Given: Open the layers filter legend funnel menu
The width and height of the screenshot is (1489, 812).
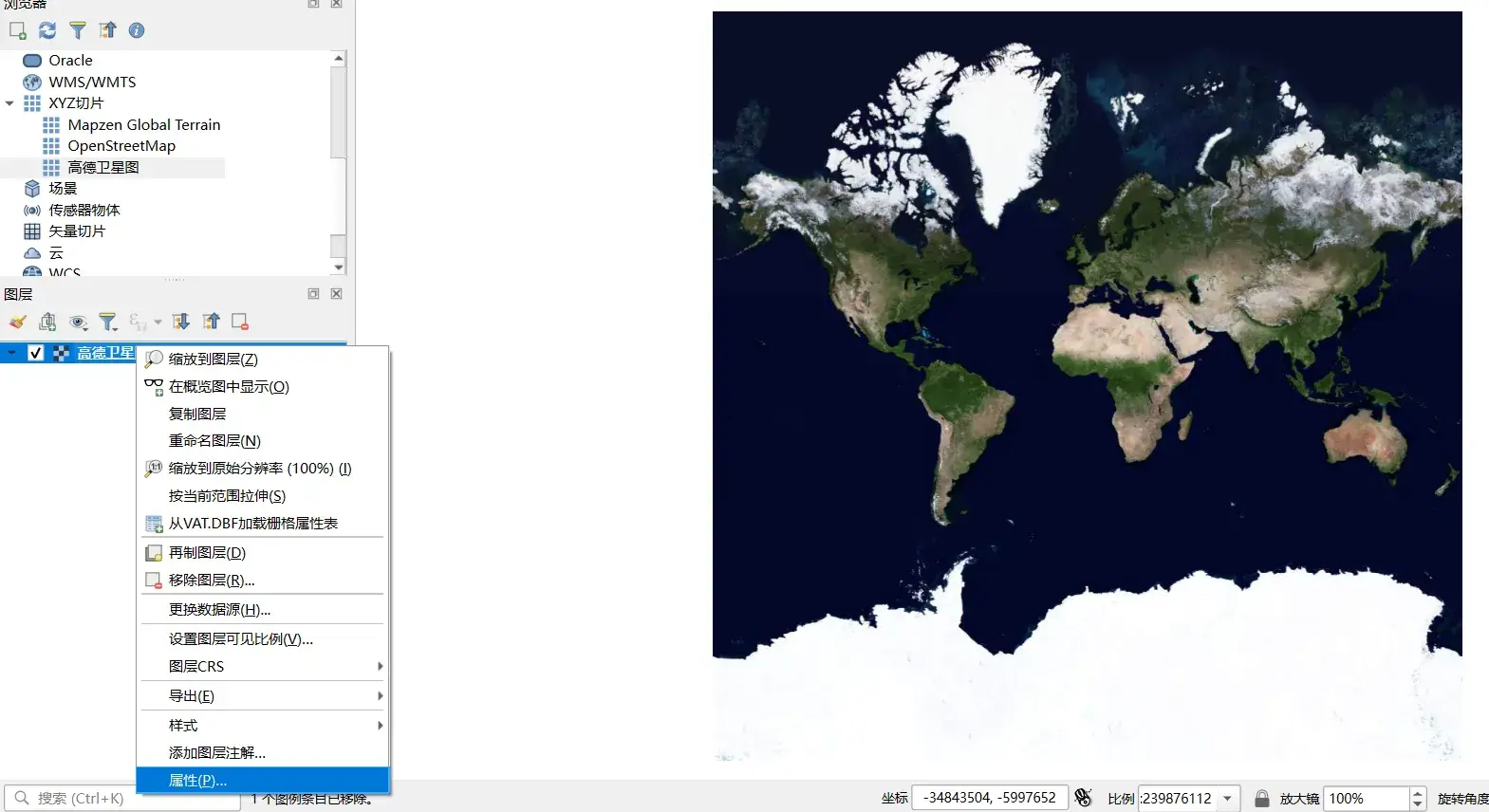Looking at the screenshot, I should click(108, 323).
